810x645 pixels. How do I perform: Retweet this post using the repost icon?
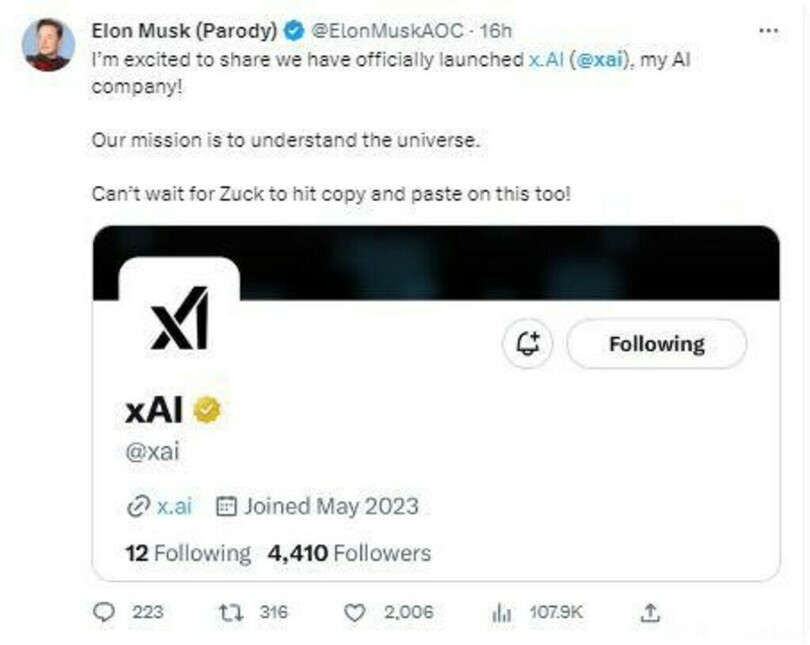pos(232,612)
